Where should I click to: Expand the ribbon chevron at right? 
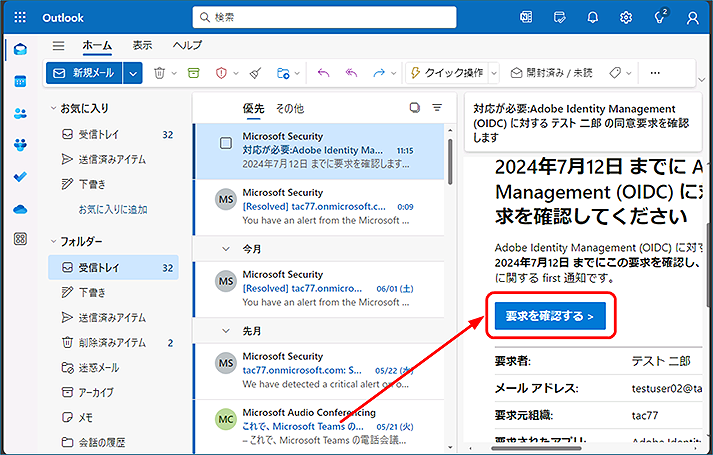pos(702,80)
